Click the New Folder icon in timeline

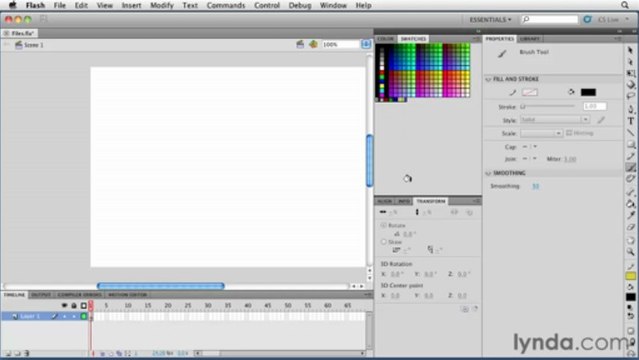point(17,353)
